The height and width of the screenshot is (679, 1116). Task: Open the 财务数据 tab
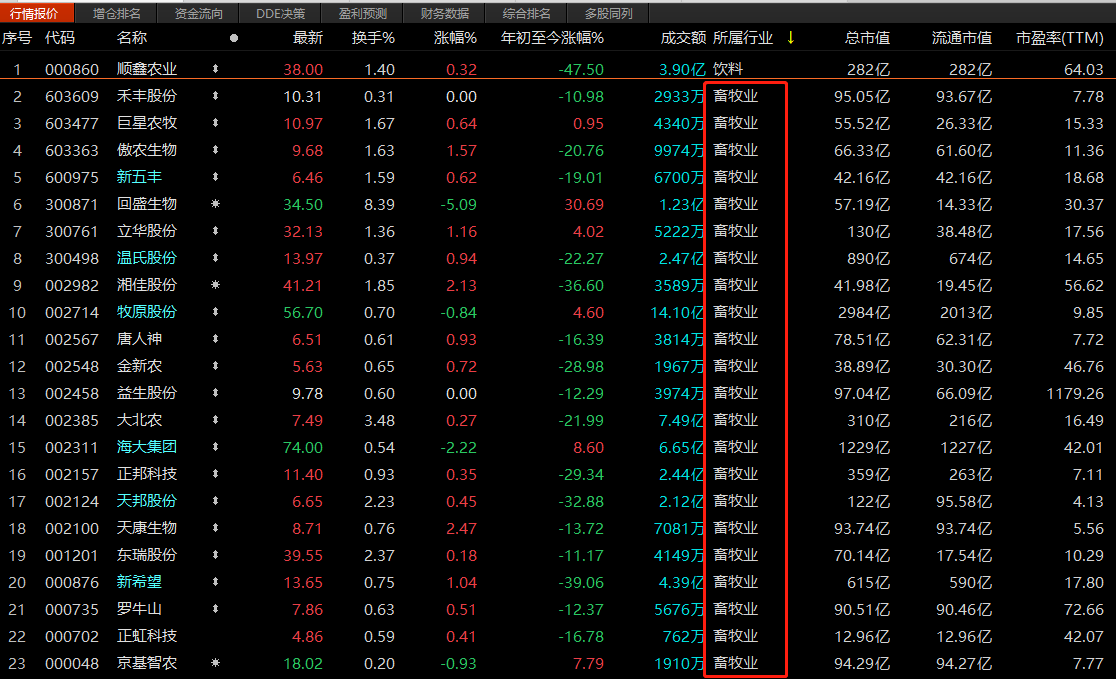point(445,13)
